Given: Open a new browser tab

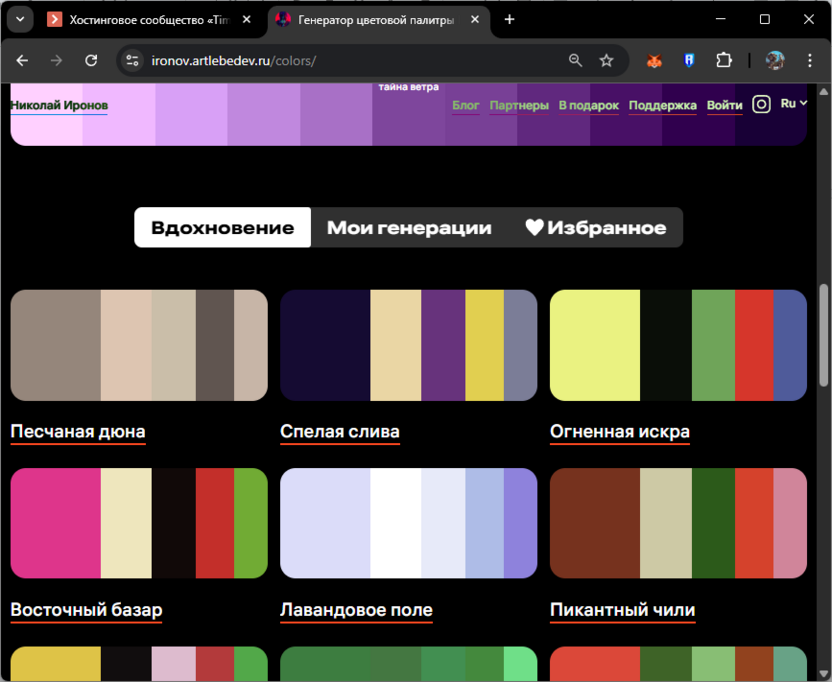Looking at the screenshot, I should pos(510,19).
